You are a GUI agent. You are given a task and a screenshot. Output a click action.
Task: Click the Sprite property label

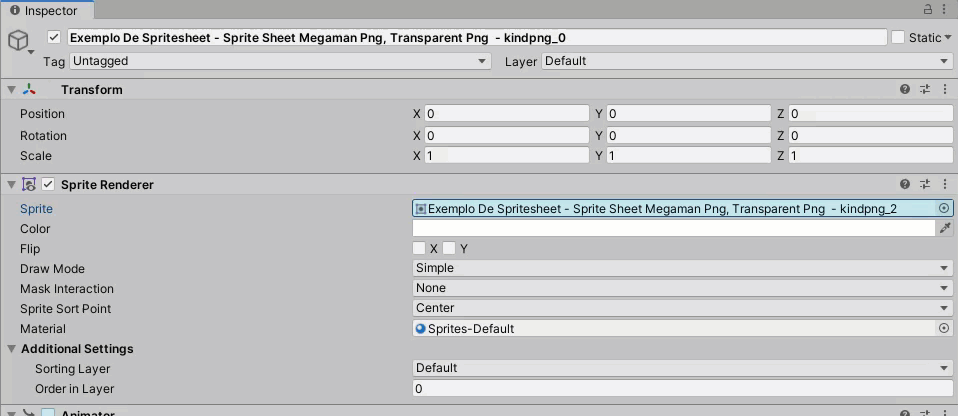36,208
